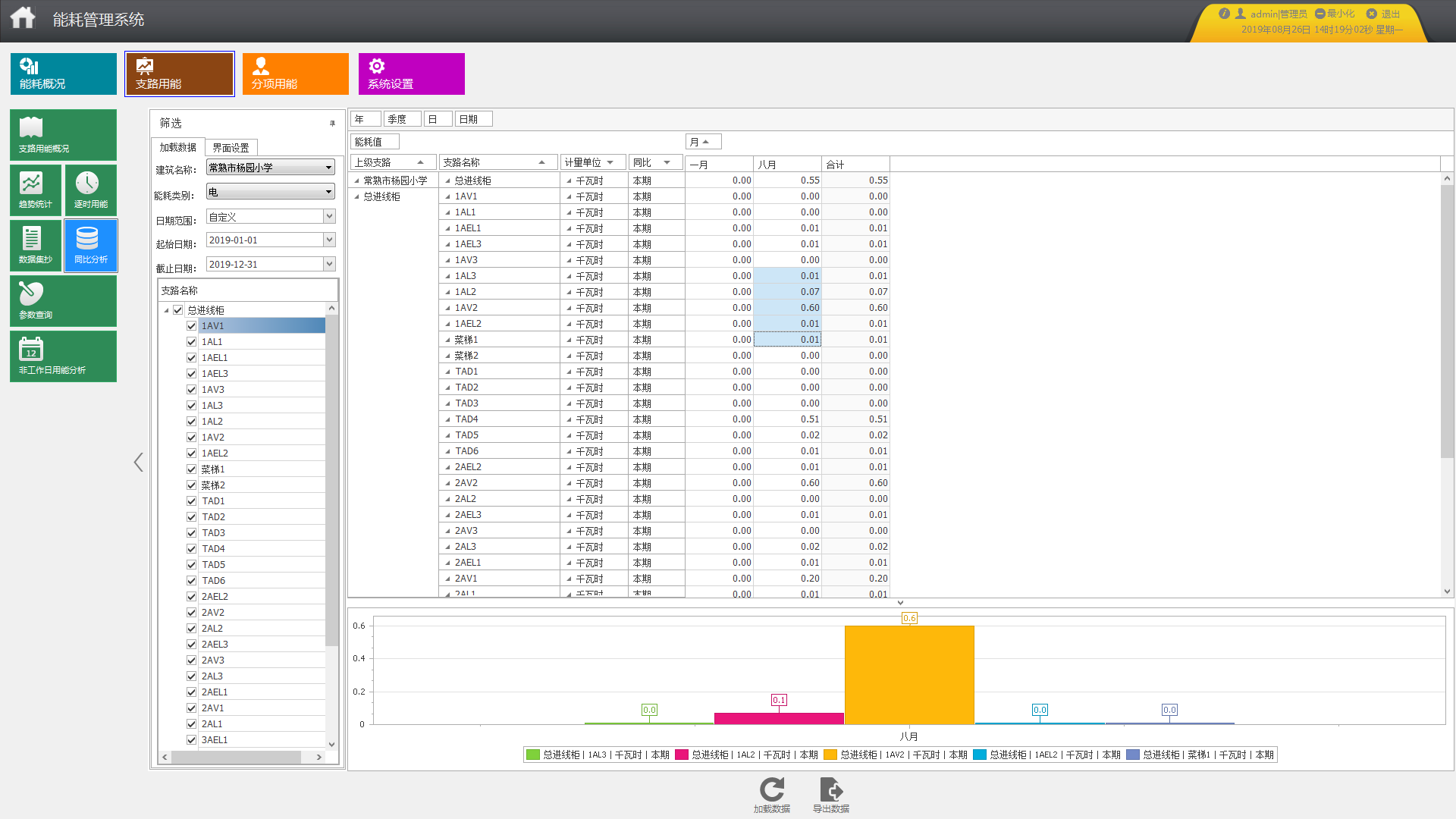Click the 退出 logout link
The image size is (1456, 819).
click(1389, 14)
